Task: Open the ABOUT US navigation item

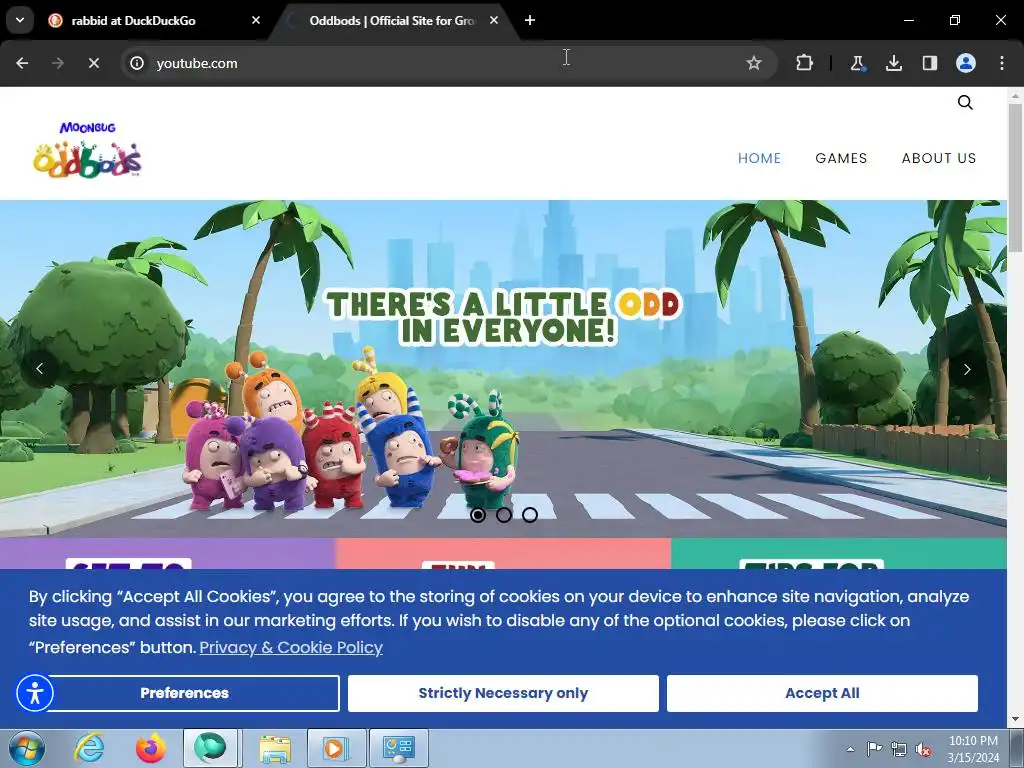Action: [x=938, y=158]
